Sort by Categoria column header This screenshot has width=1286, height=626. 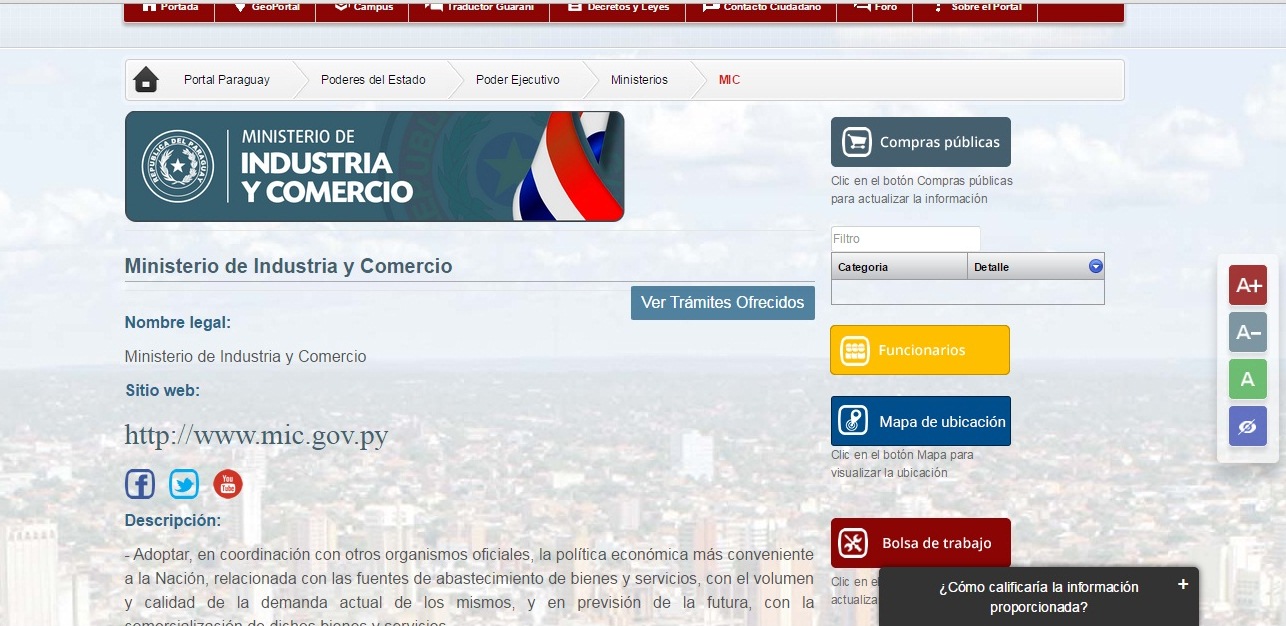tap(899, 267)
